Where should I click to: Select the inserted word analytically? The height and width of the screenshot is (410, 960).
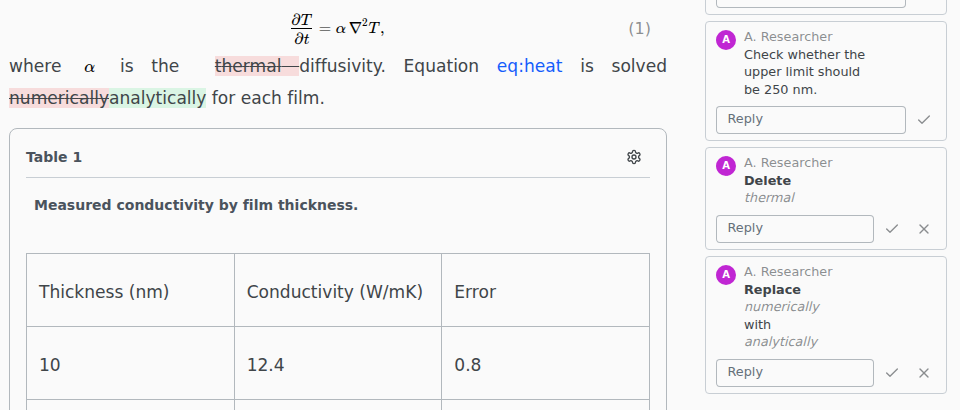pyautogui.click(x=157, y=98)
